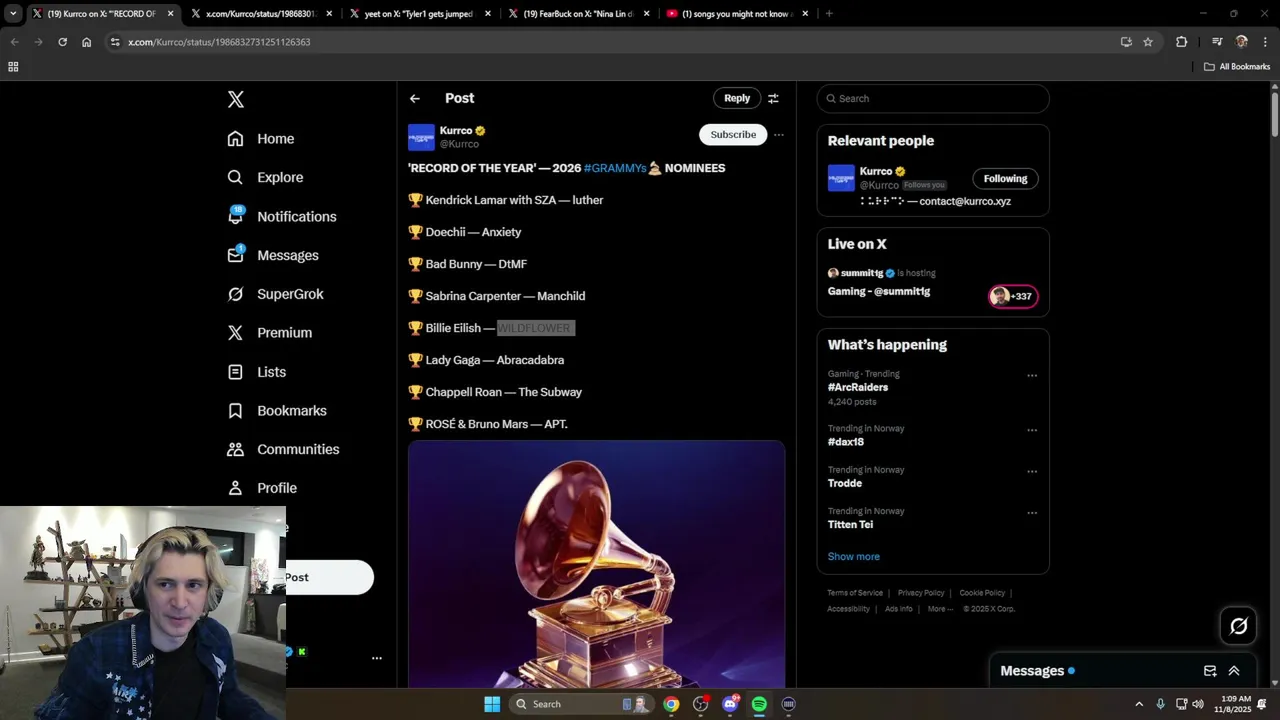Open the tab search dropdown

pos(13,14)
